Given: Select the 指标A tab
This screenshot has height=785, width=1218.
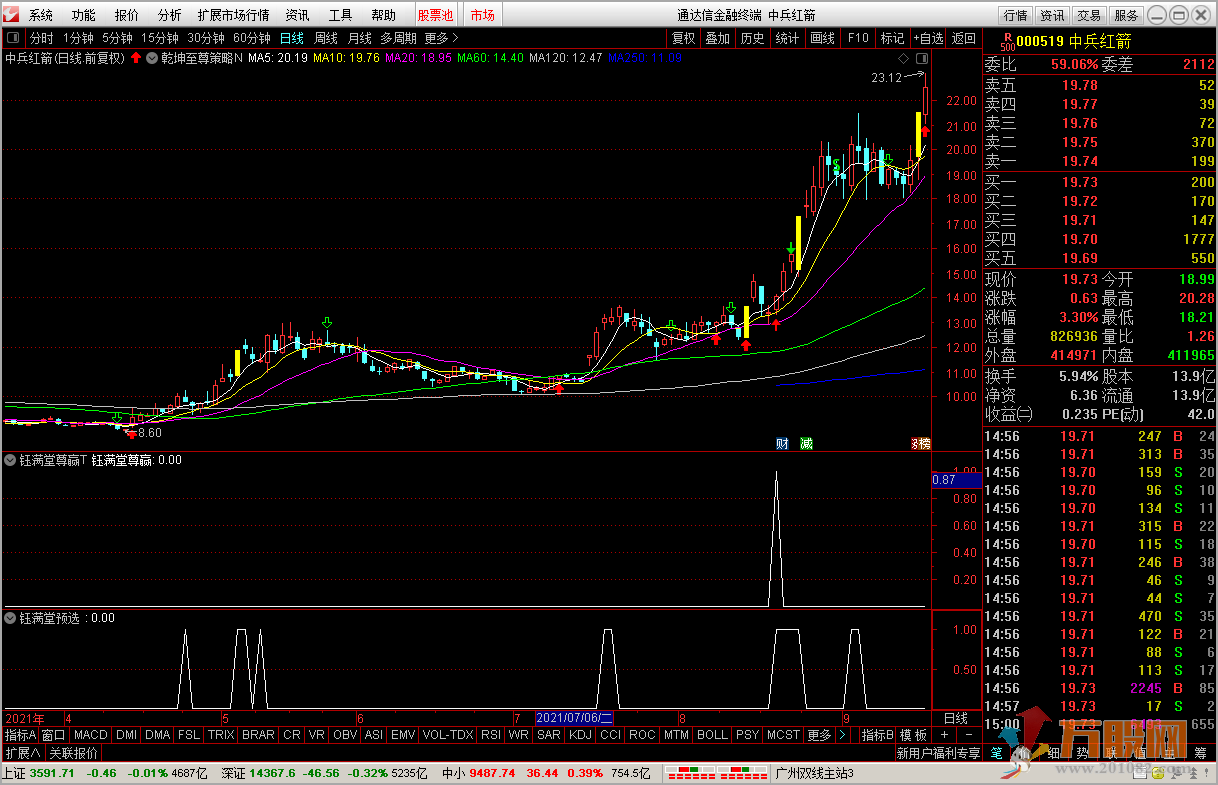Looking at the screenshot, I should (x=20, y=735).
